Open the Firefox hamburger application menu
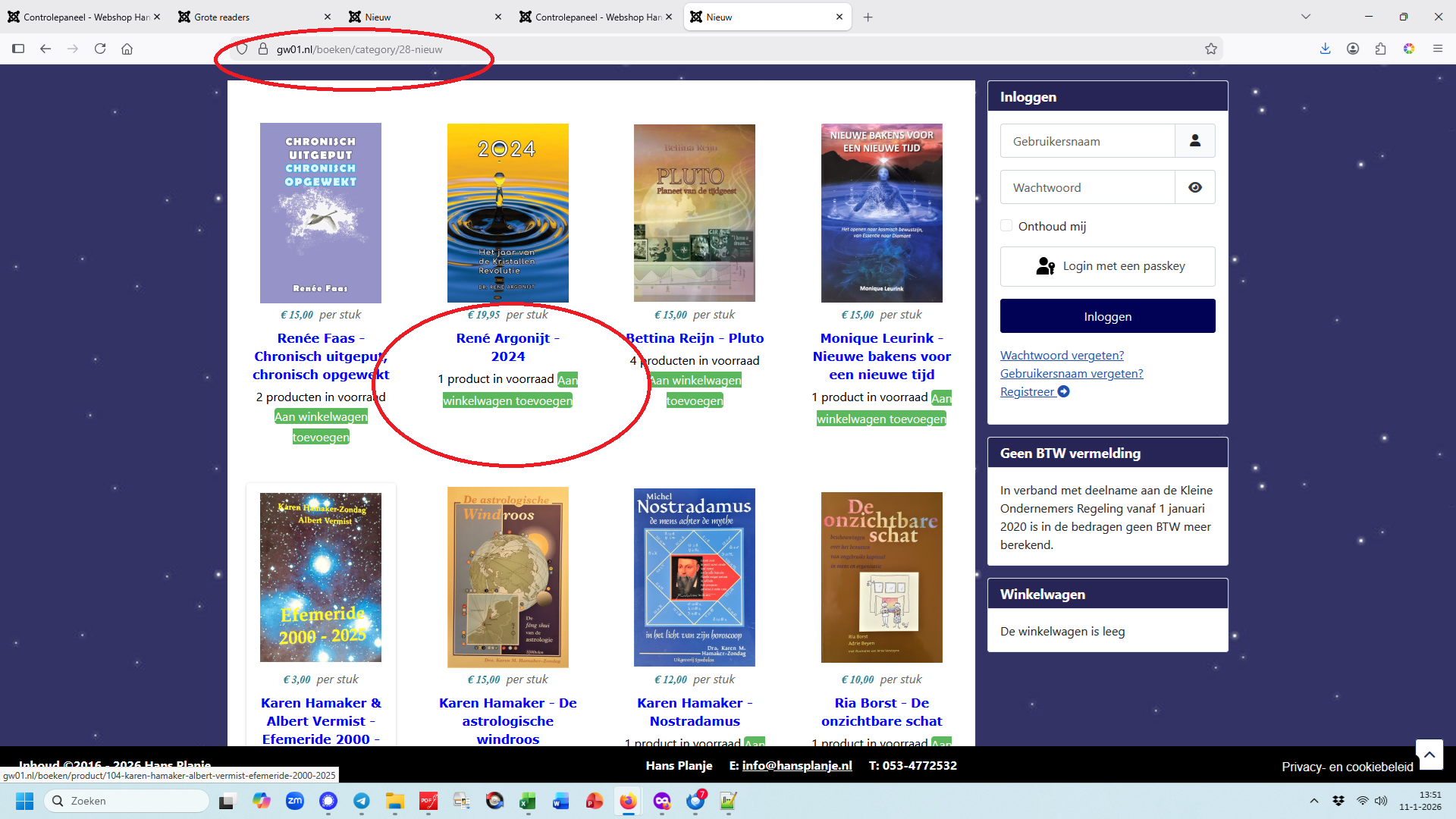 point(1437,49)
